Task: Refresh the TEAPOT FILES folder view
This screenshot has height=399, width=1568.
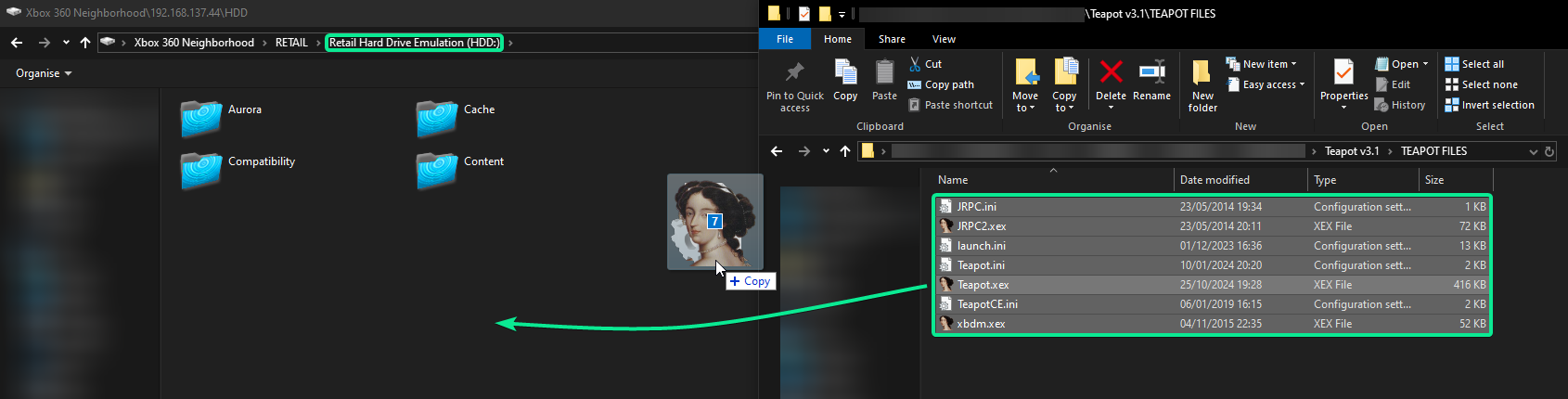Action: (1549, 151)
